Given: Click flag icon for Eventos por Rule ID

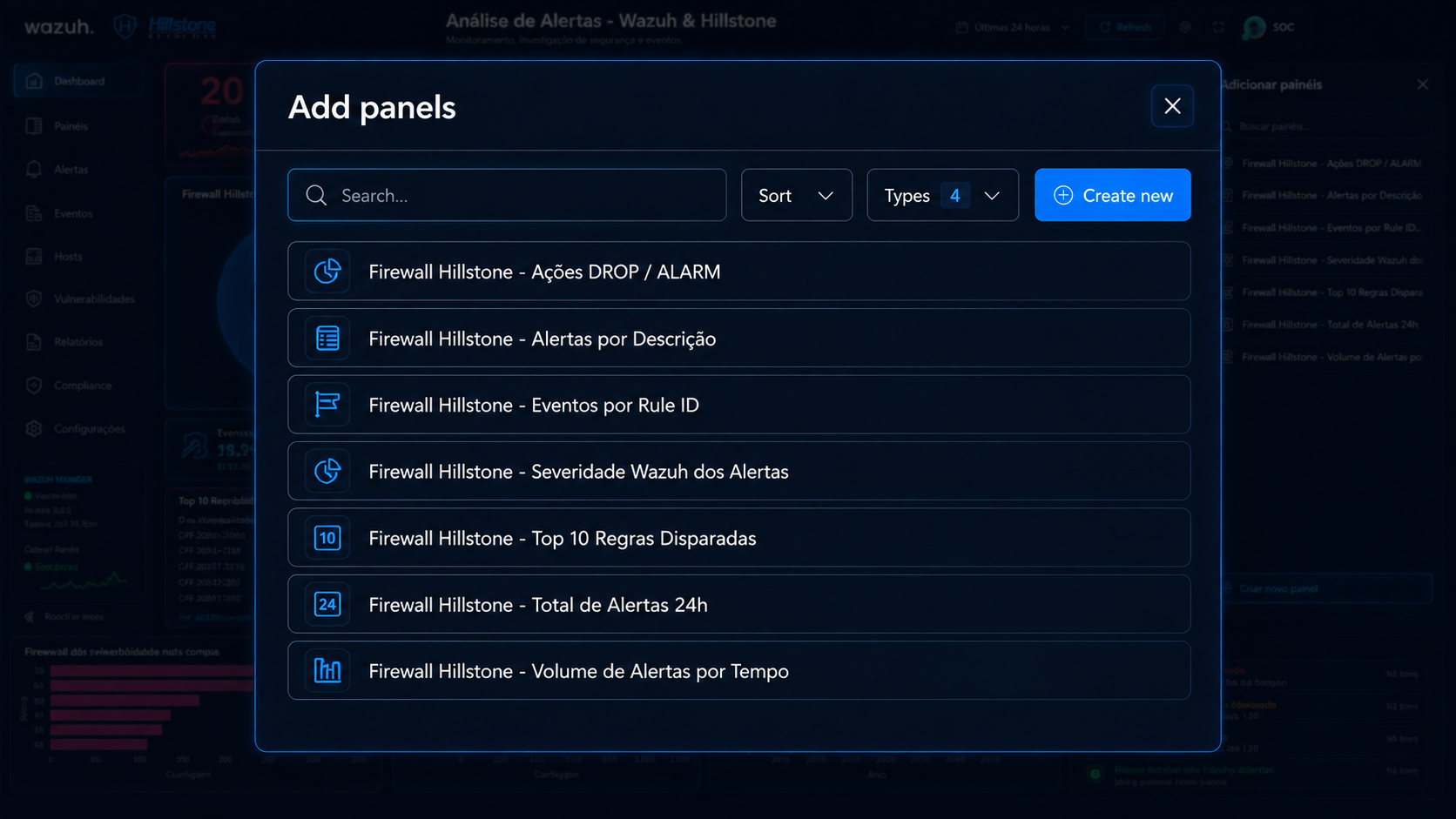Looking at the screenshot, I should (327, 405).
